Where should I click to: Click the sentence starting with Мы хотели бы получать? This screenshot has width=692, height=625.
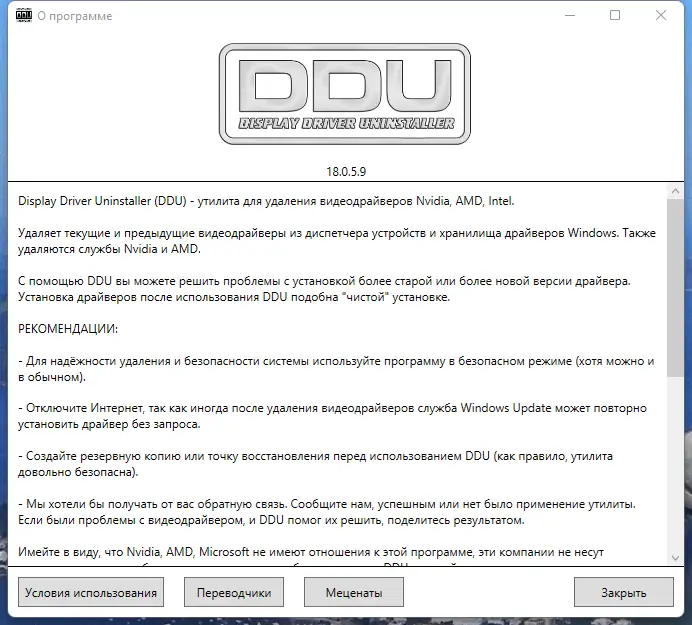[x=327, y=512]
